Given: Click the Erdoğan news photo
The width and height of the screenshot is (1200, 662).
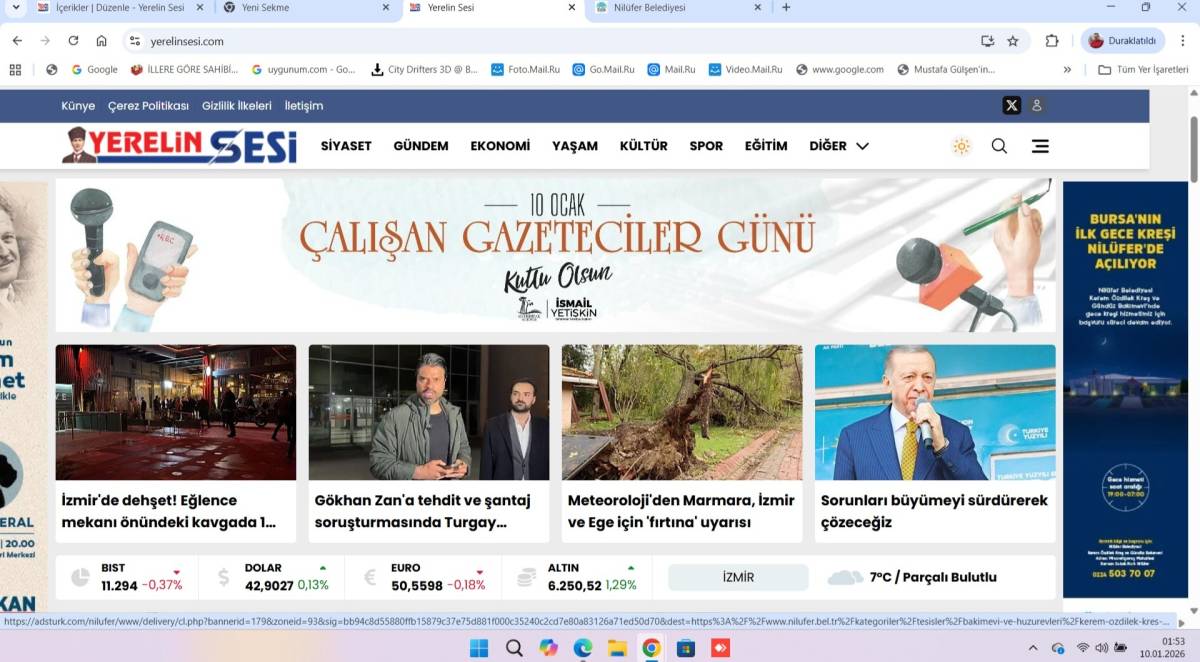Looking at the screenshot, I should [934, 412].
